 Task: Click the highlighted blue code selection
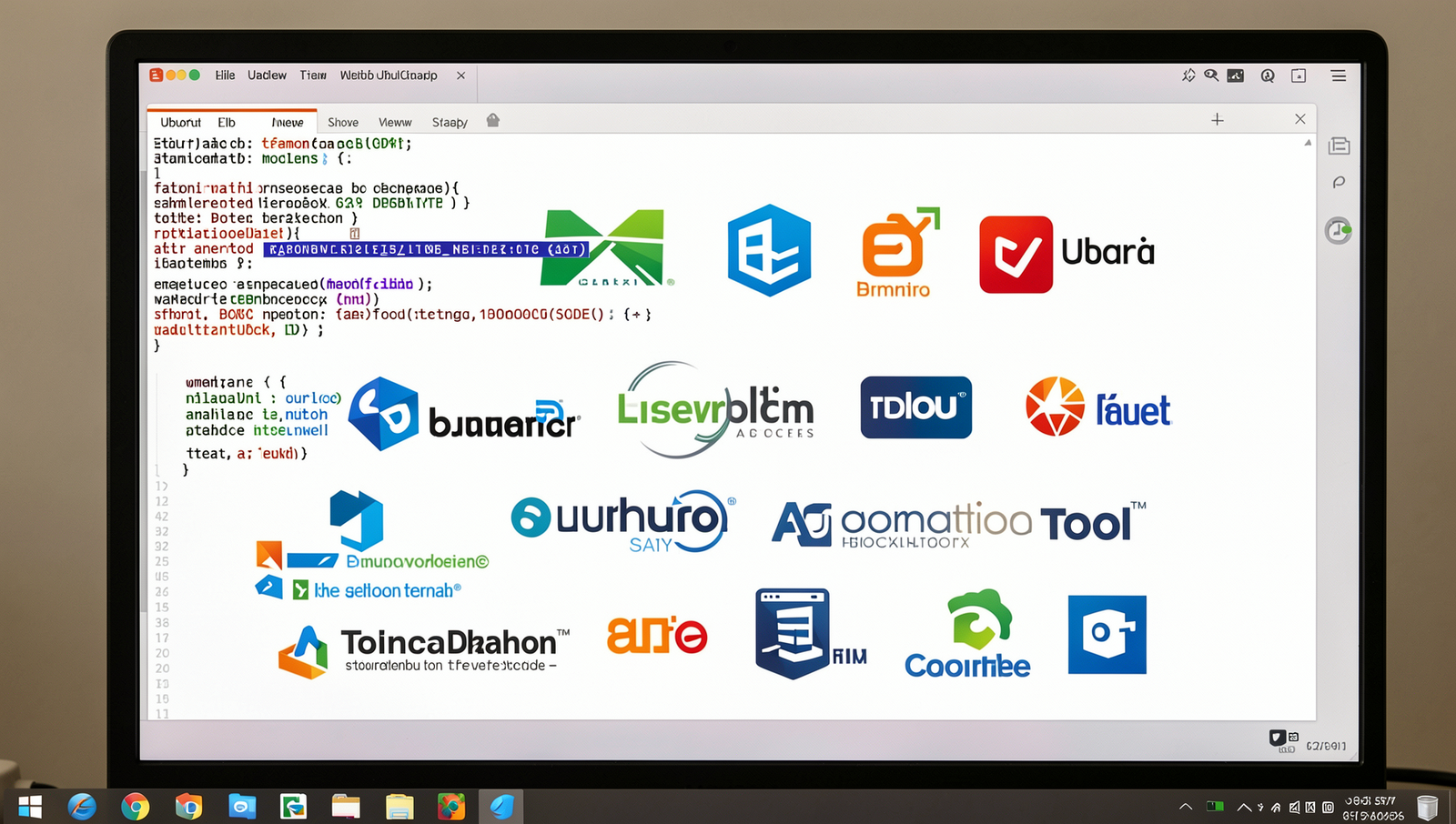click(x=426, y=249)
